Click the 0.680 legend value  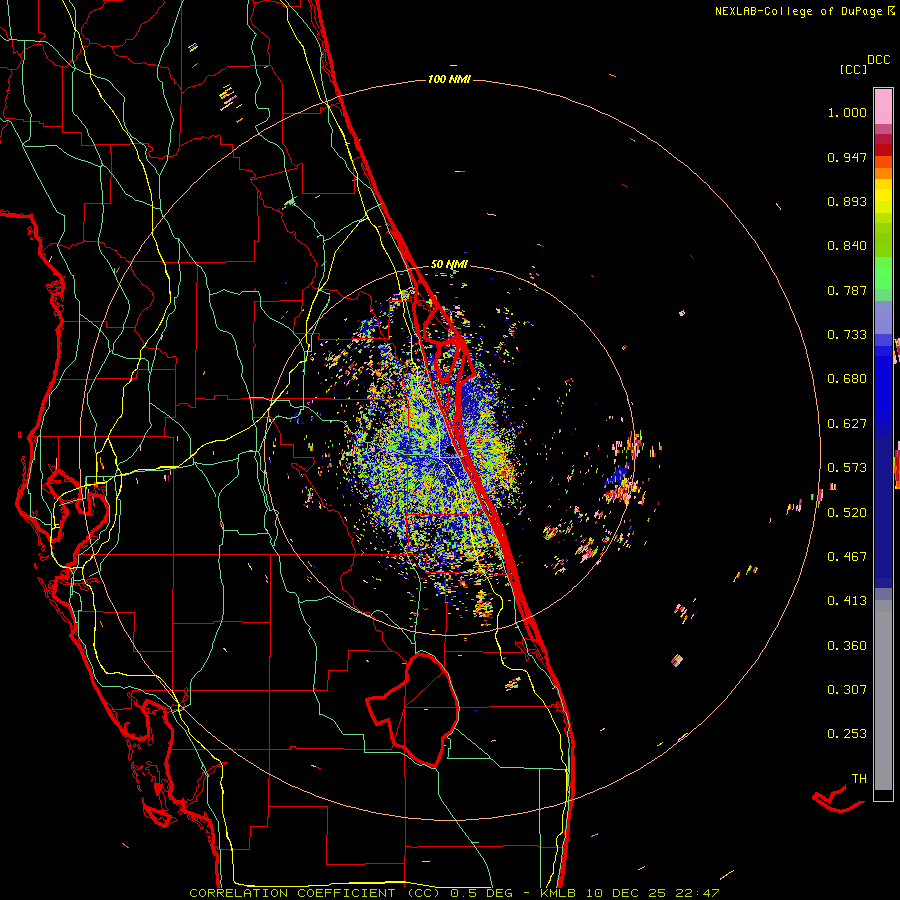tap(847, 379)
